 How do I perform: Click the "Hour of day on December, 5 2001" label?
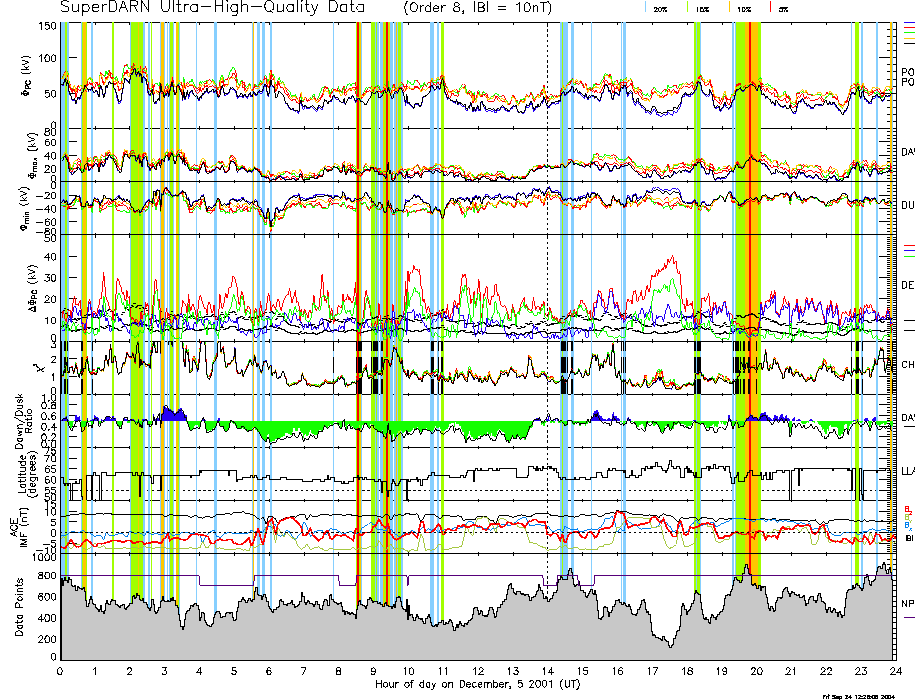click(478, 684)
